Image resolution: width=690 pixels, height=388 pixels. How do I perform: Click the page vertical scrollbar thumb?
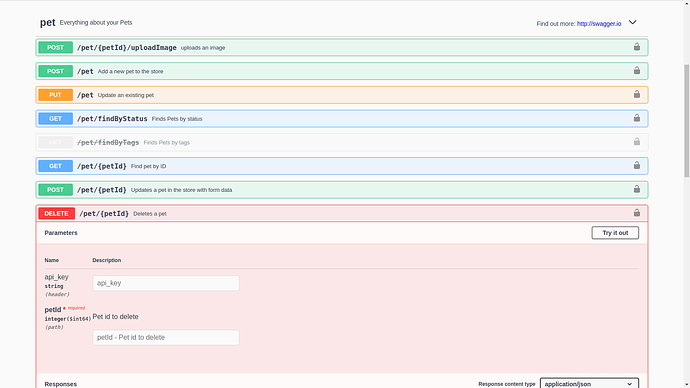click(x=686, y=121)
